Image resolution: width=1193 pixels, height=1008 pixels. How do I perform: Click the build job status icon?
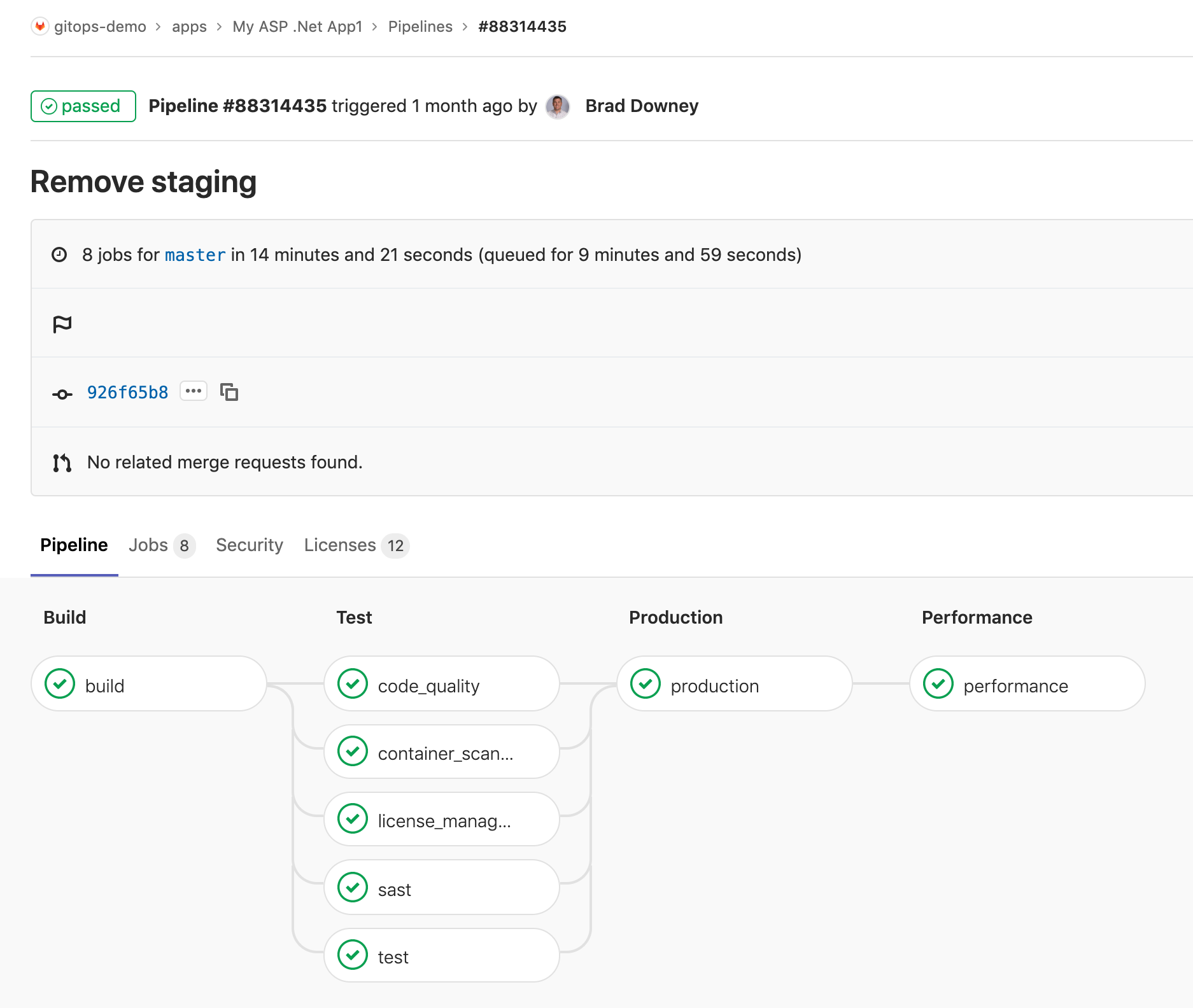(x=60, y=683)
